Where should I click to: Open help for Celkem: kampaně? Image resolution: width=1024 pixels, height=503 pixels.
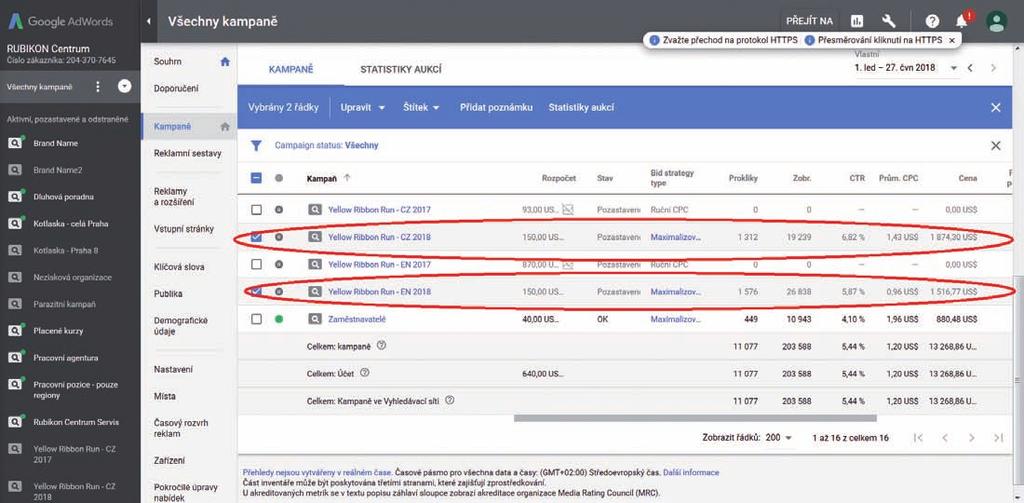381,346
